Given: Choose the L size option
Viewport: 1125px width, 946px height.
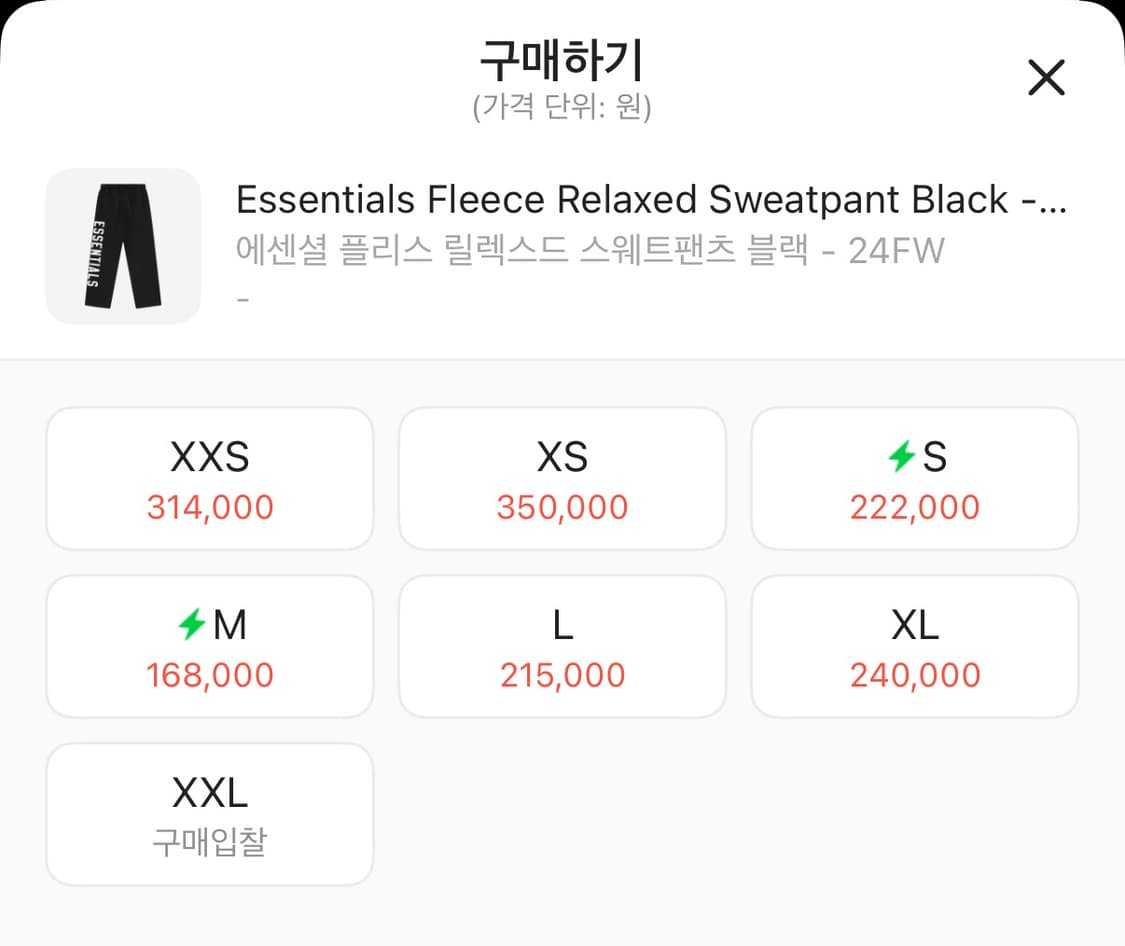Looking at the screenshot, I should (x=562, y=625).
